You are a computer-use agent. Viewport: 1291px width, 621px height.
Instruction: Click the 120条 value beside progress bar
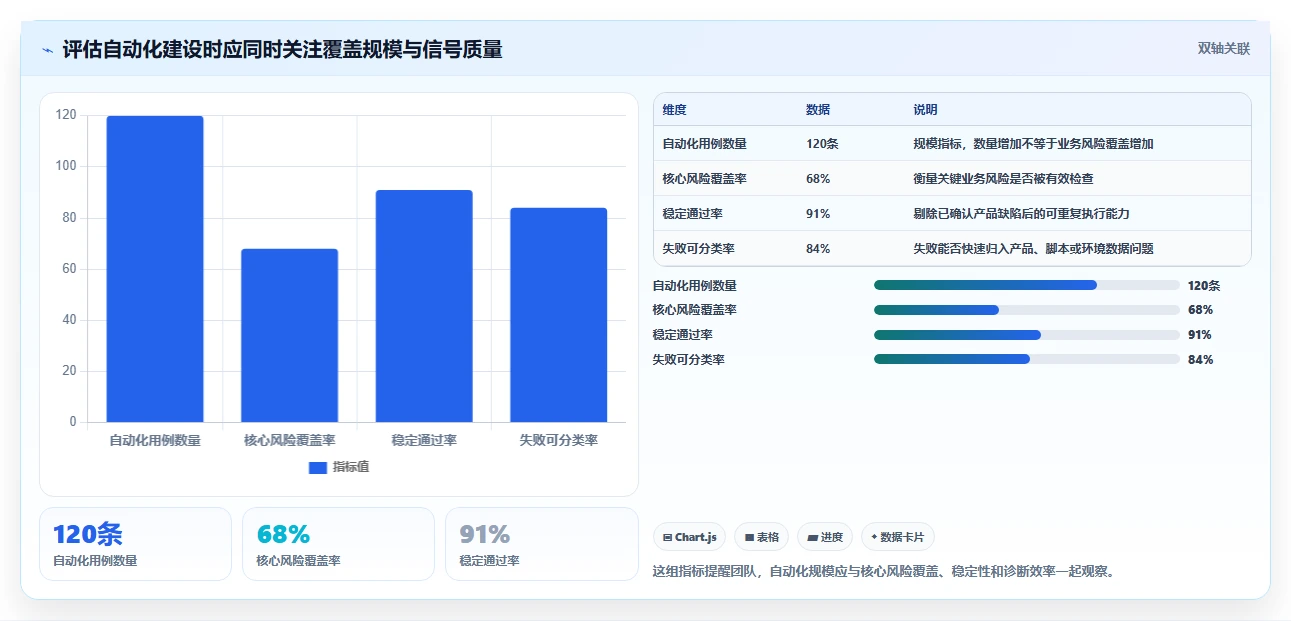coord(1204,285)
